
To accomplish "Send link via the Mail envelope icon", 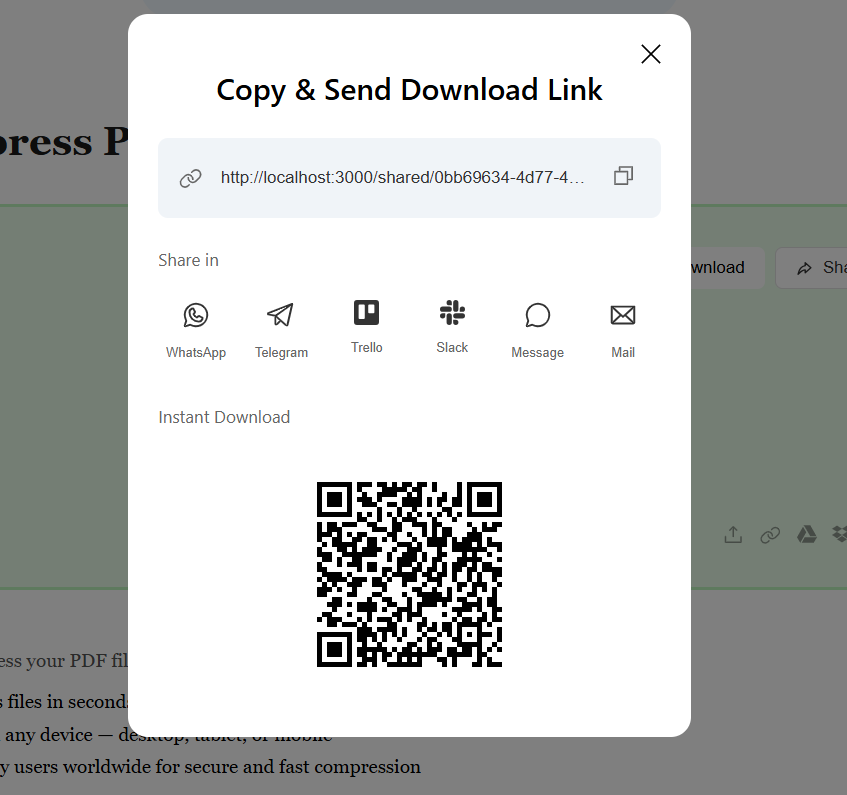I will [623, 315].
